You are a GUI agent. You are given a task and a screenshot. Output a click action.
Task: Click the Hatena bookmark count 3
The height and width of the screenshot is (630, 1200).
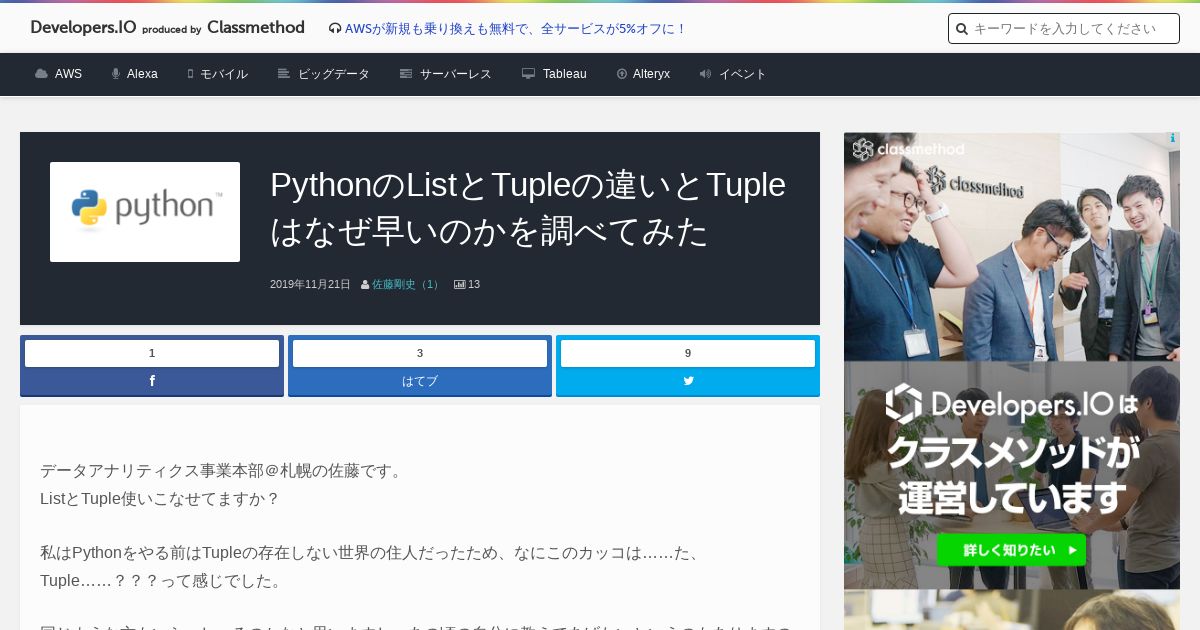tap(420, 353)
